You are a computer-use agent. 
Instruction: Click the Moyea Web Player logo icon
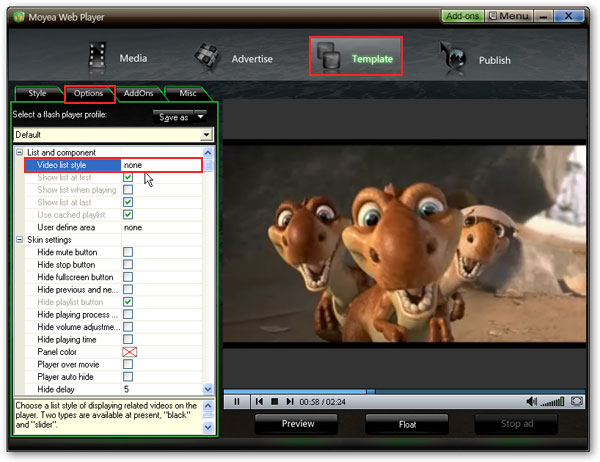tap(19, 17)
